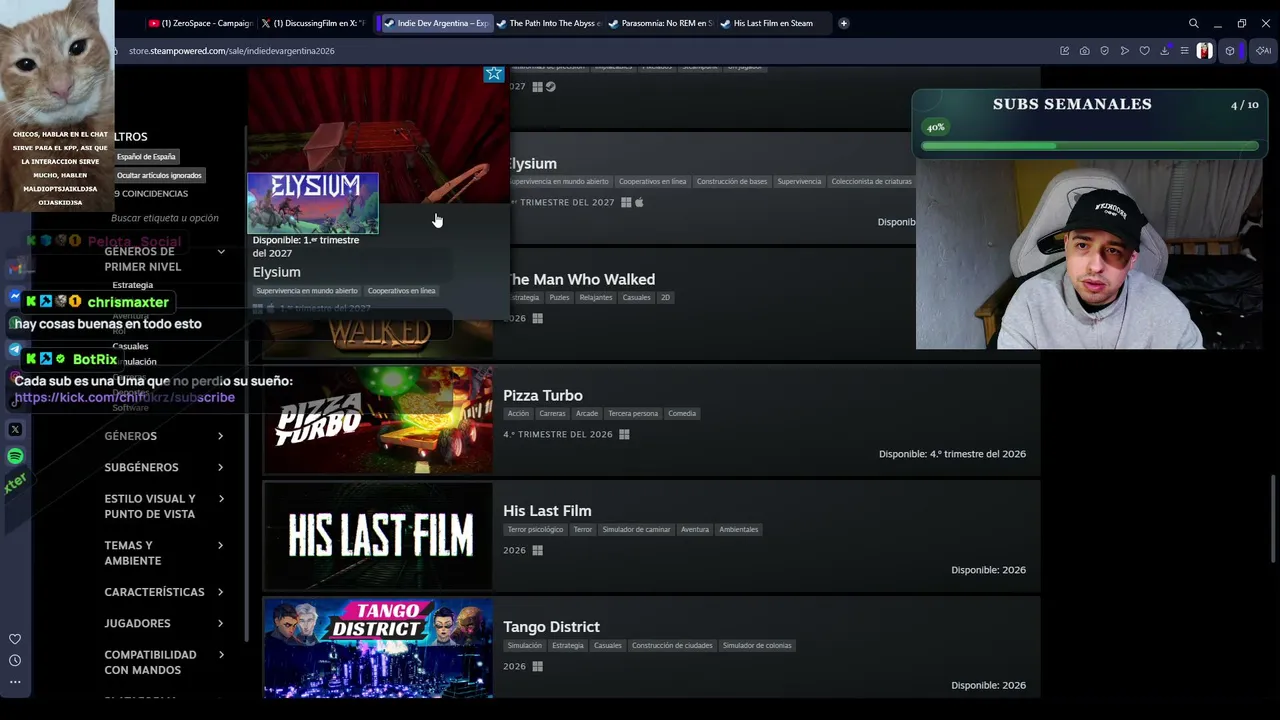1280x720 pixels.
Task: Switch to His Last Film en Steam tab
Action: point(772,23)
